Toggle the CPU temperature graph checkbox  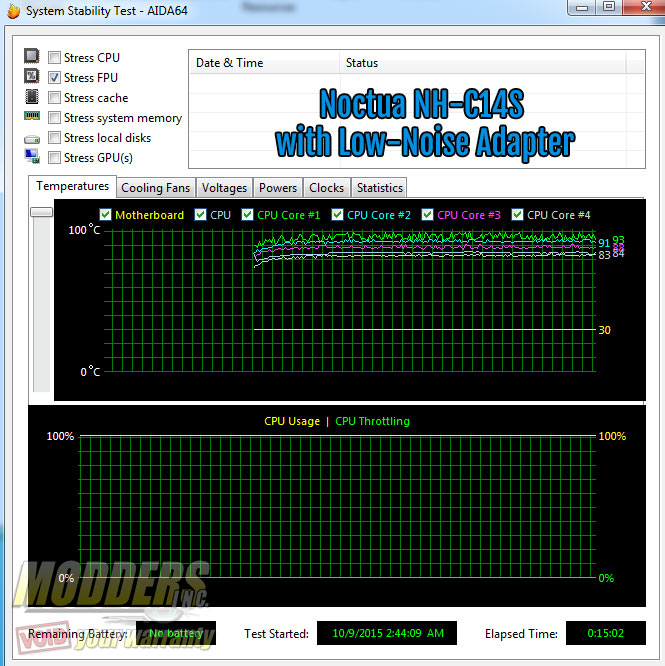pos(200,214)
